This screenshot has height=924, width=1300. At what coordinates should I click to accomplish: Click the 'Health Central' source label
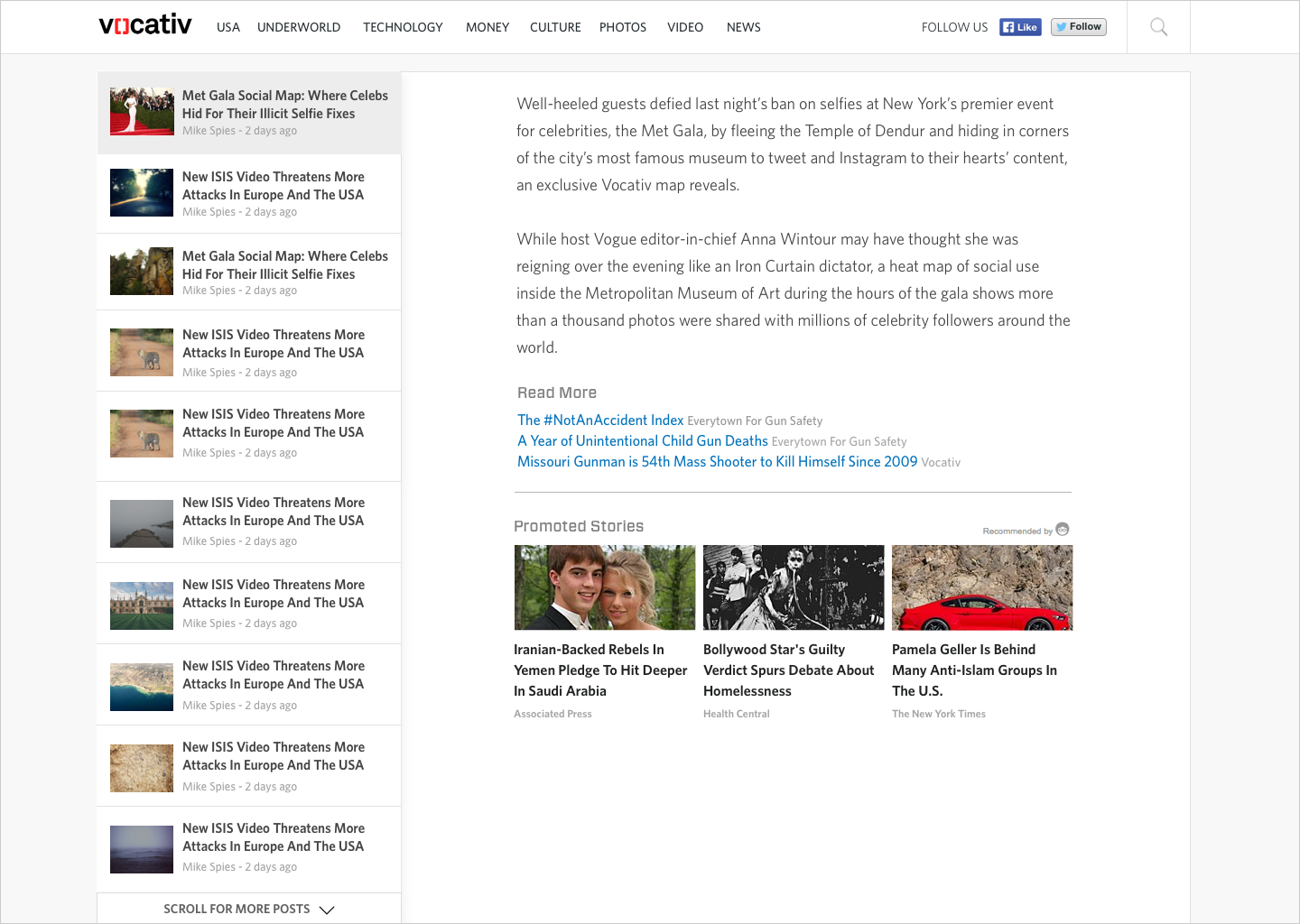(737, 714)
